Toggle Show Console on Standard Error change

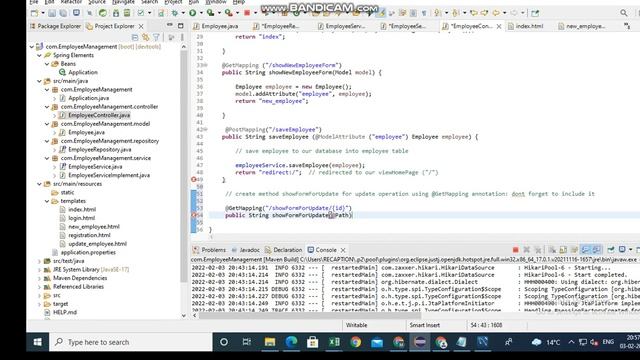pyautogui.click(x=596, y=250)
